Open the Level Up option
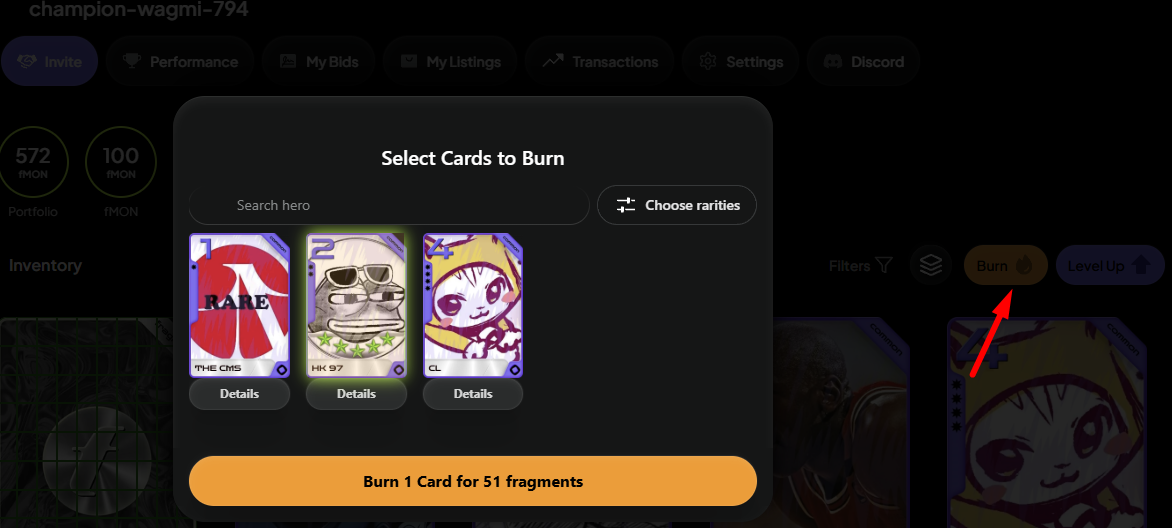 1110,265
